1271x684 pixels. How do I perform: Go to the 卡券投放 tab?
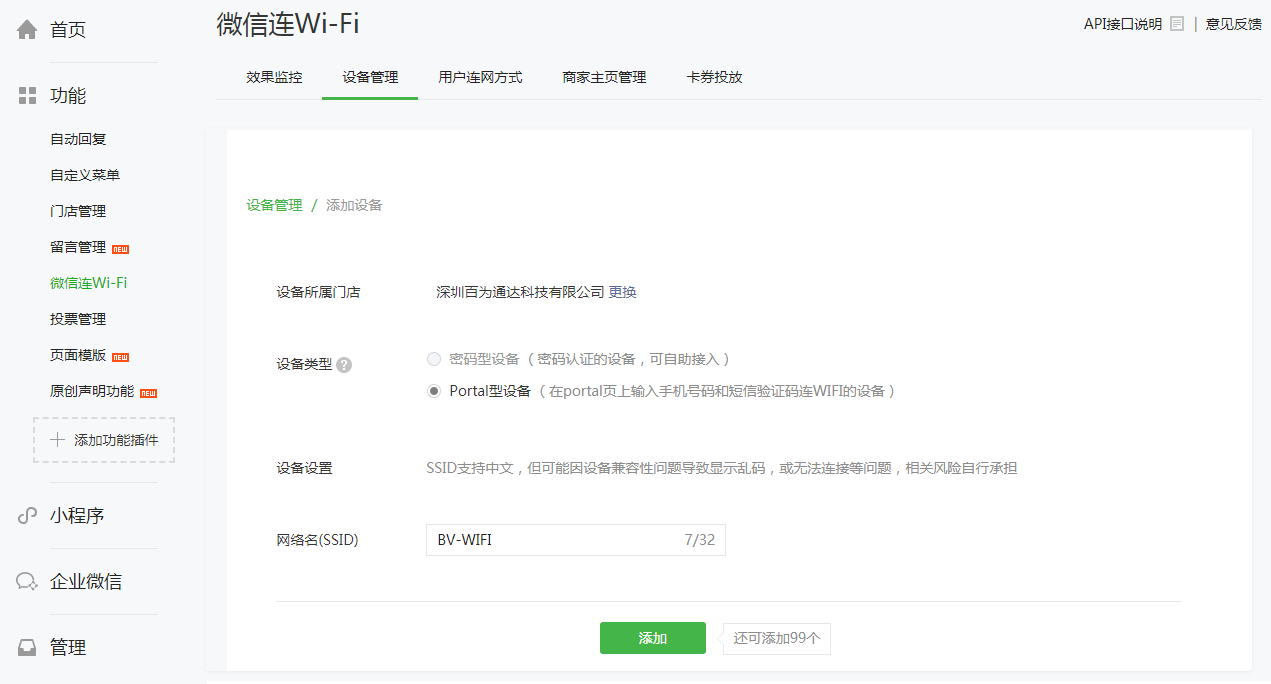714,77
